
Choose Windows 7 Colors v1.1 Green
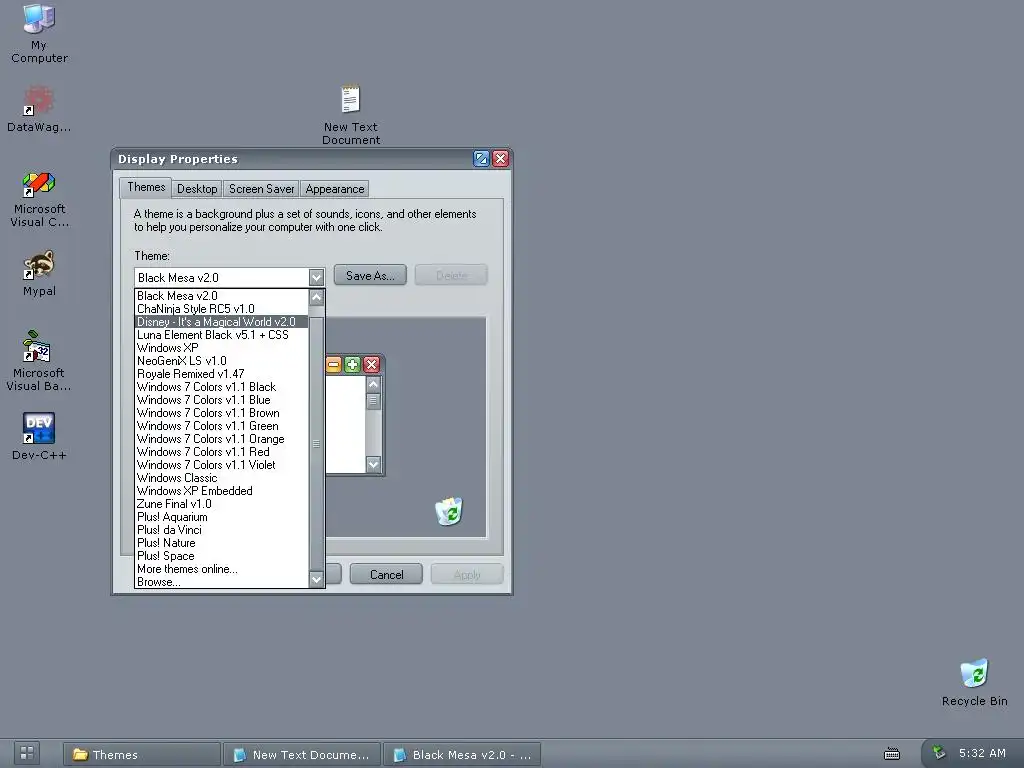coord(221,426)
